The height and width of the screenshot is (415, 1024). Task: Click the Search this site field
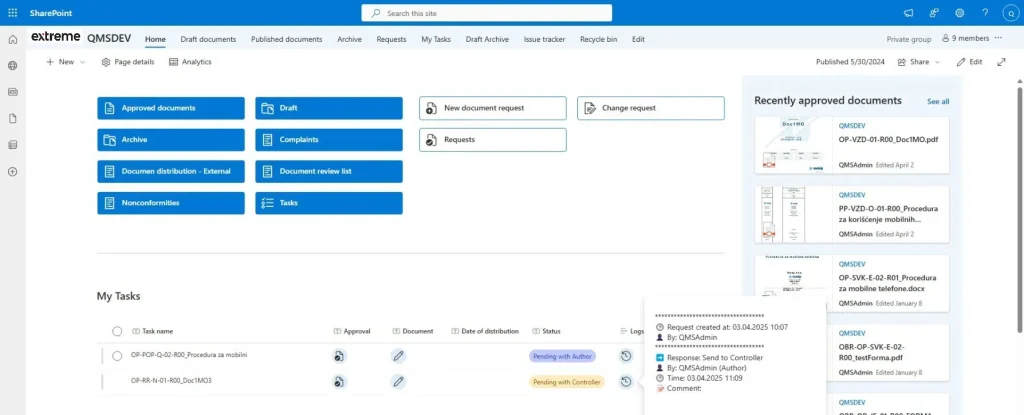point(486,13)
